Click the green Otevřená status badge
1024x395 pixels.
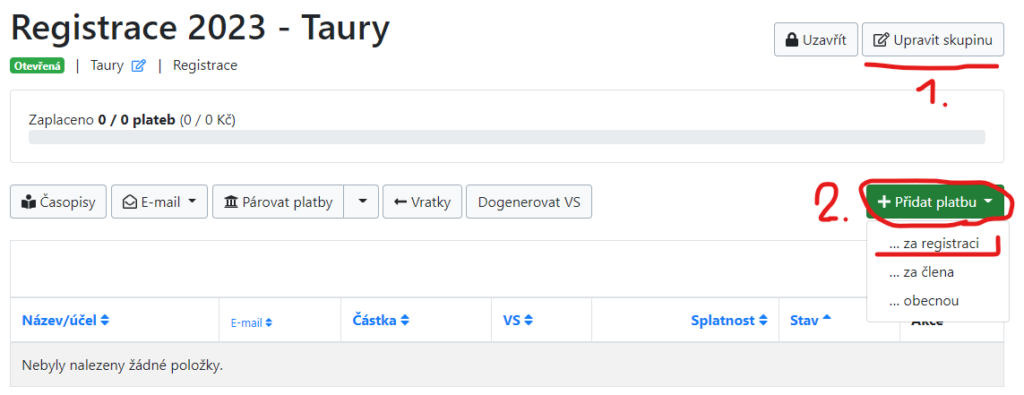coord(37,65)
